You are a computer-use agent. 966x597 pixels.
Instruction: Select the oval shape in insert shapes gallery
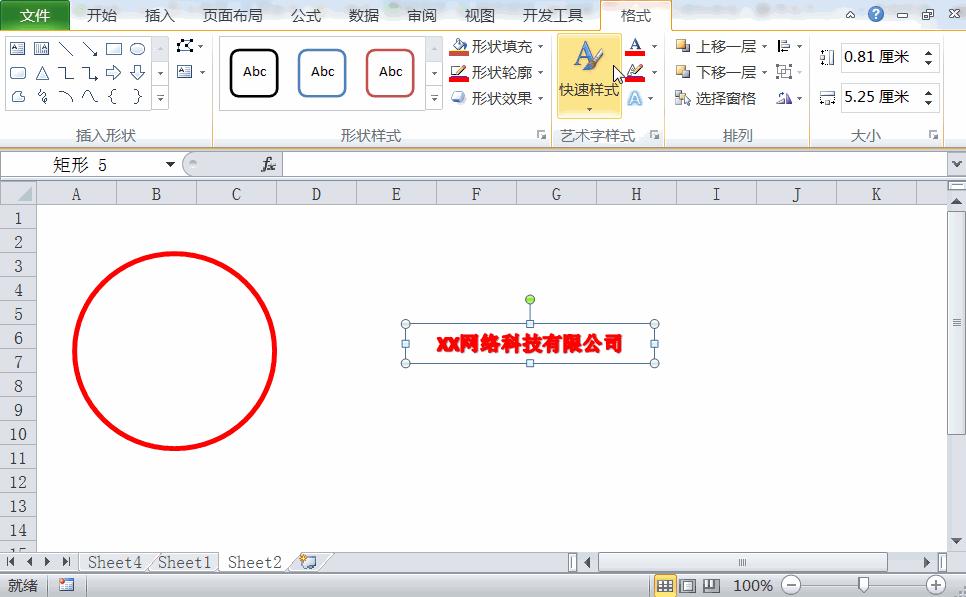coord(139,48)
